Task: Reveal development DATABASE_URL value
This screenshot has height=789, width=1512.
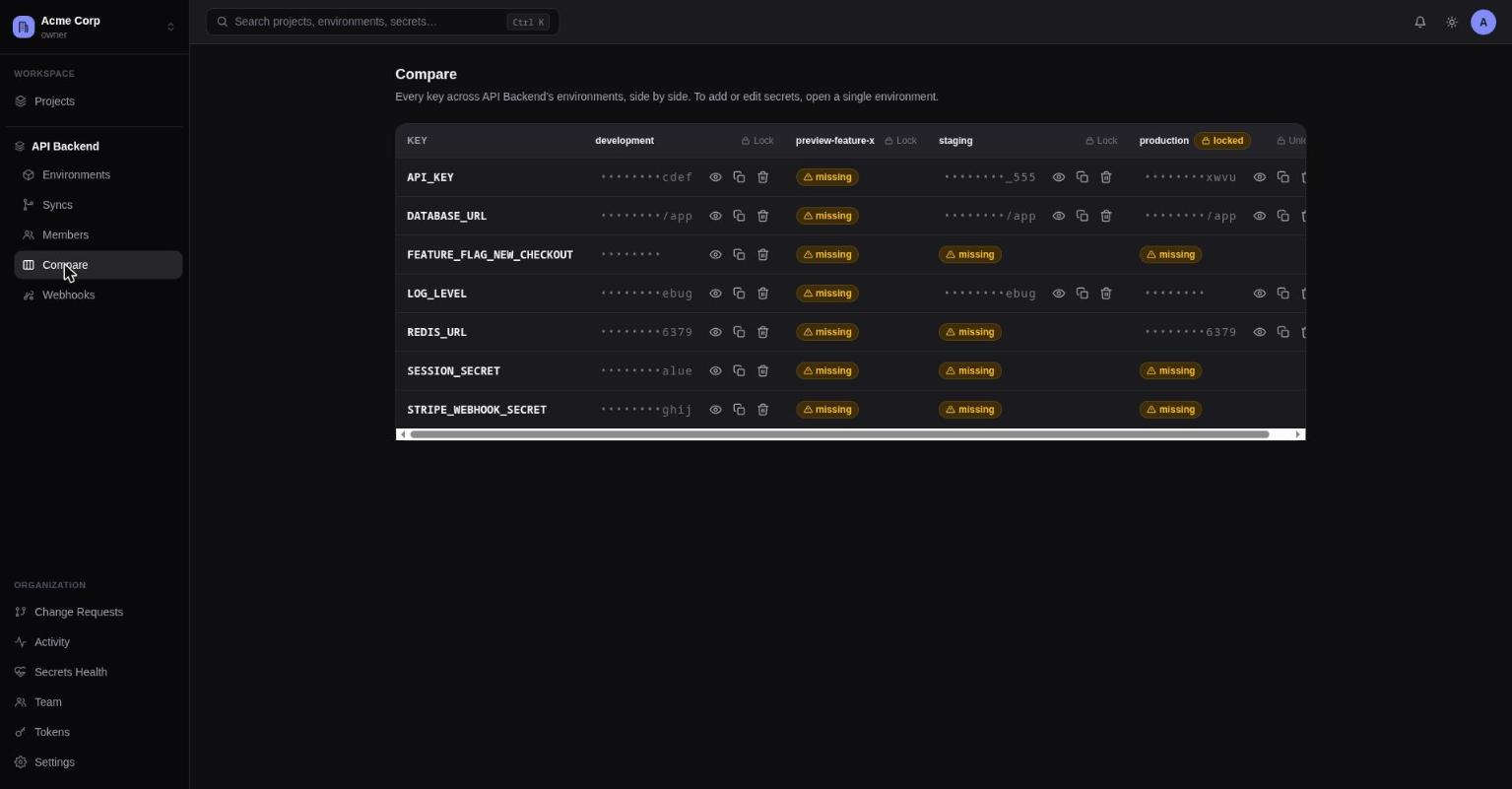Action: click(x=715, y=216)
